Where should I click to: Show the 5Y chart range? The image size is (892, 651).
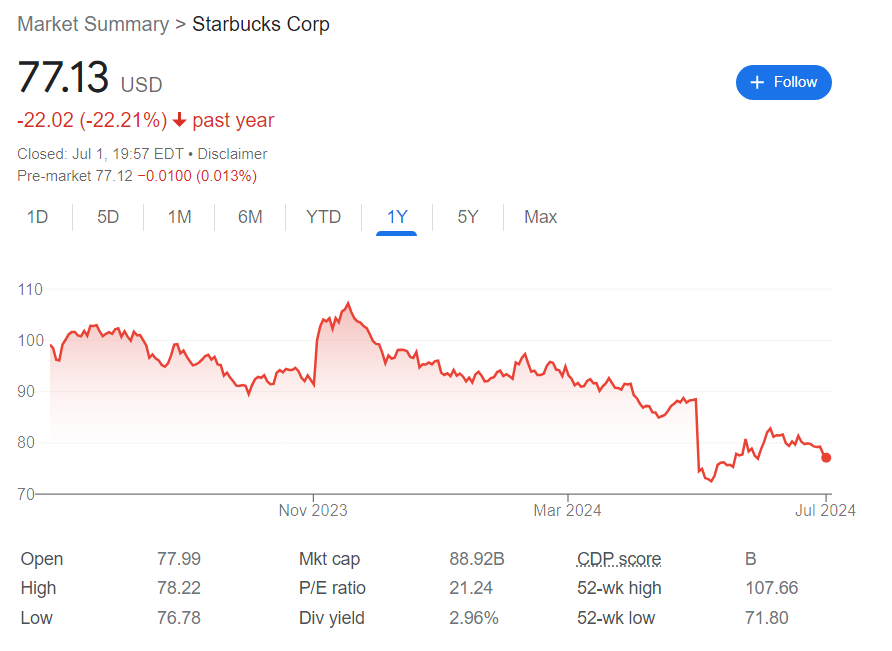pos(468,217)
